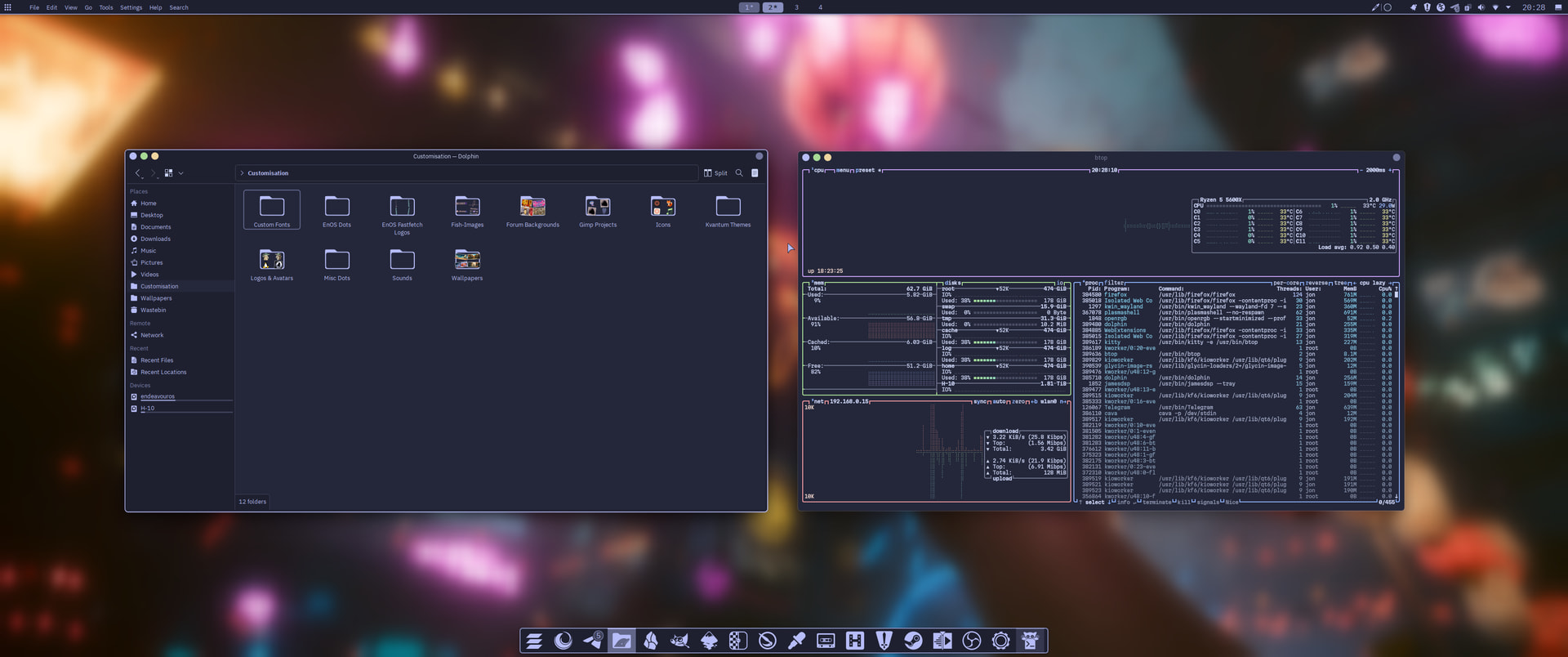Open the Settings menu in top bar

[x=131, y=7]
